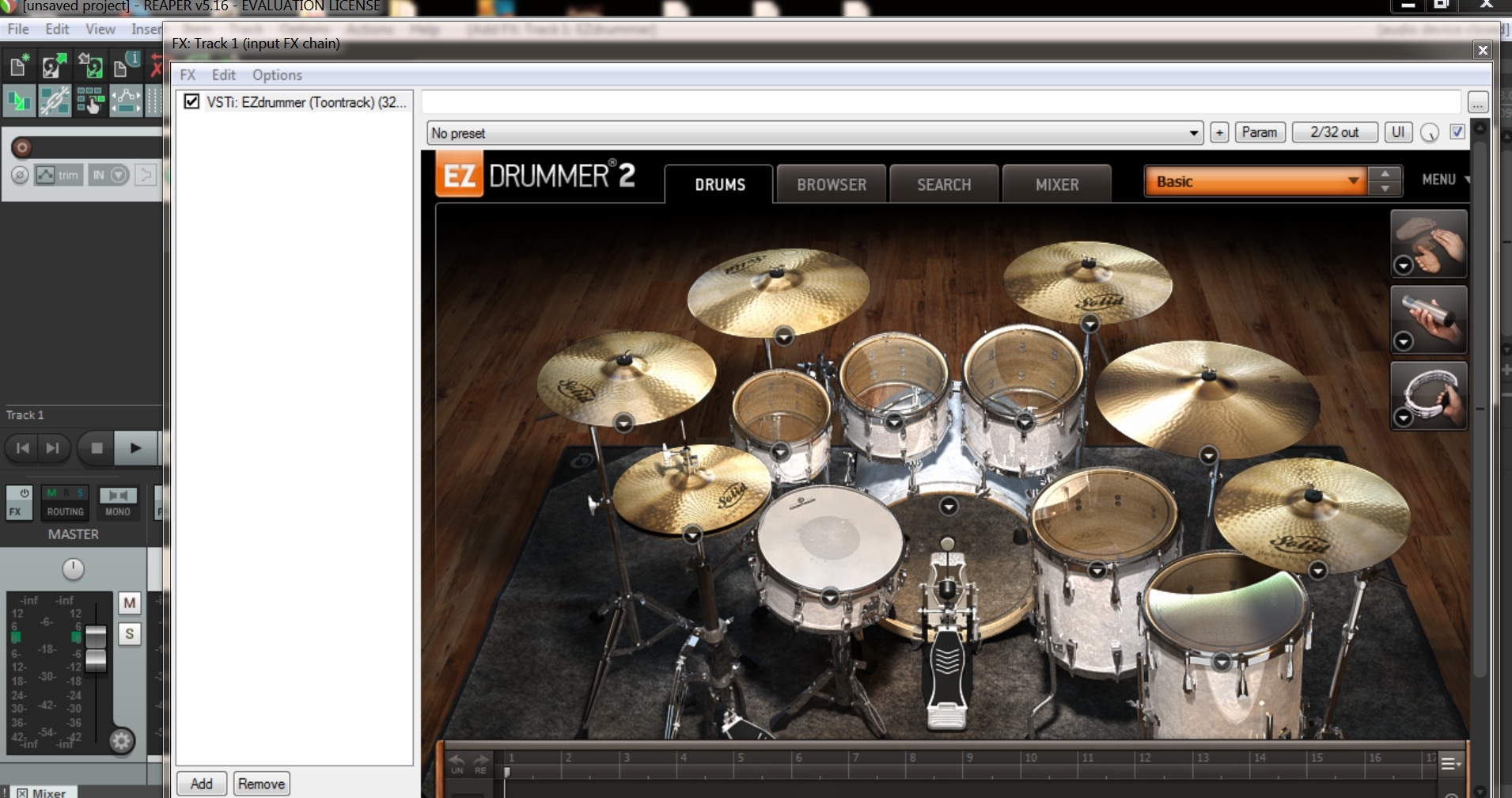Toggle the plugin bypass checkbox near UI button
Screen dimensions: 1512x798
point(1457,132)
